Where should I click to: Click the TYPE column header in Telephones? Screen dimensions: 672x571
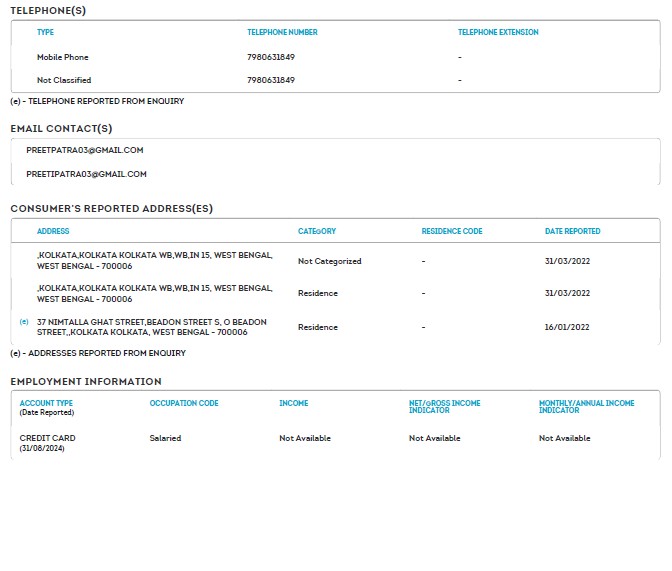pyautogui.click(x=45, y=32)
